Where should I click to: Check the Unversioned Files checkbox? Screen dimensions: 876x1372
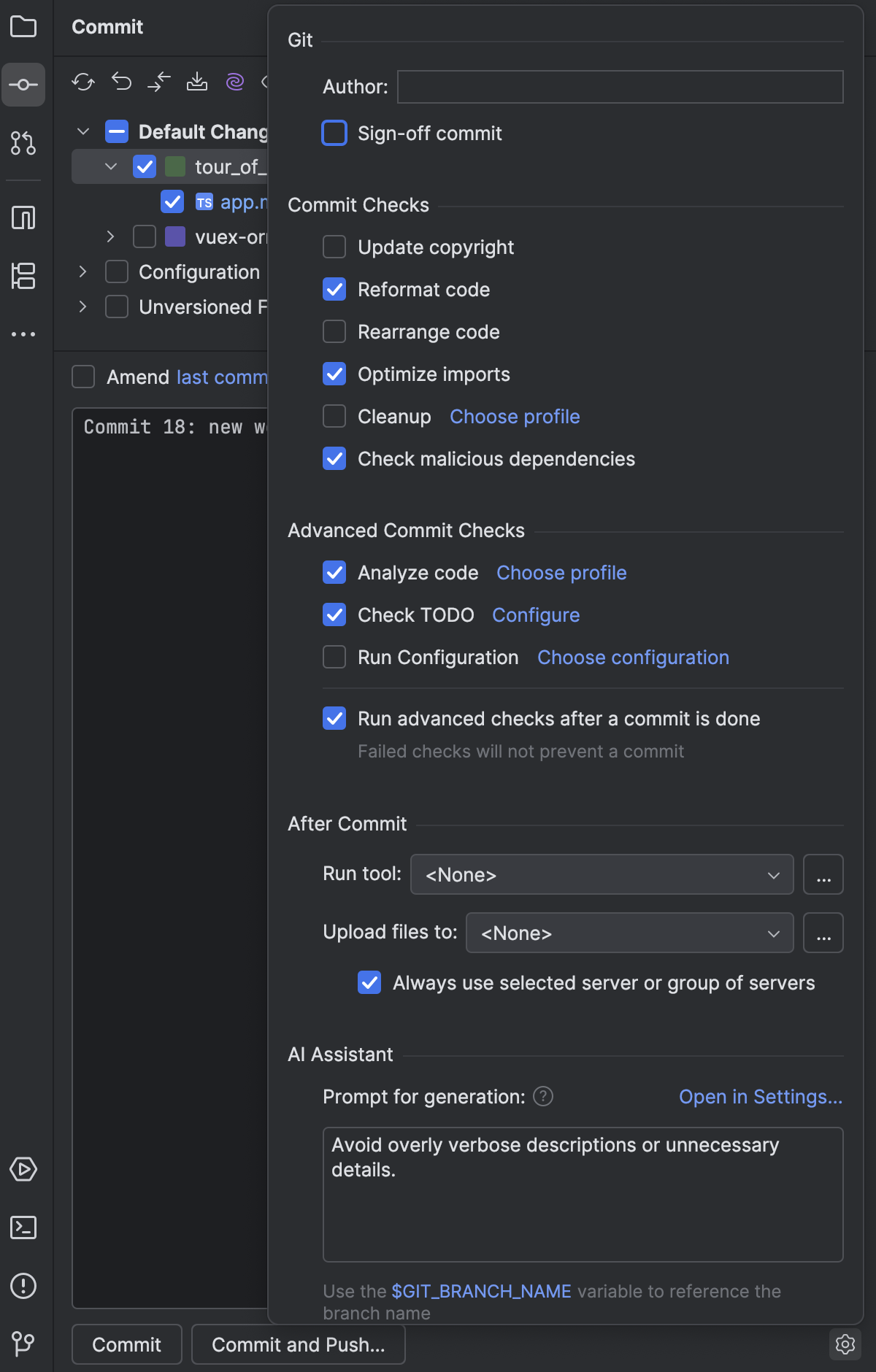click(117, 307)
